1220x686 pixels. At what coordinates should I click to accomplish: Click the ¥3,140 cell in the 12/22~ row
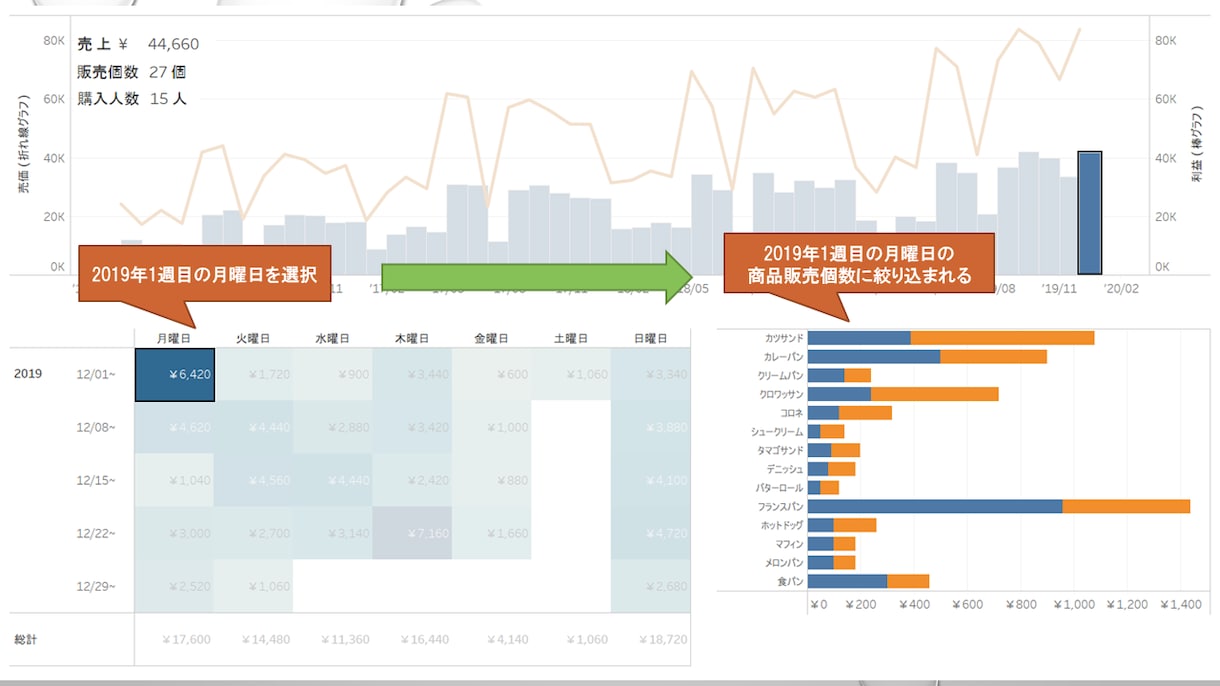(x=333, y=533)
